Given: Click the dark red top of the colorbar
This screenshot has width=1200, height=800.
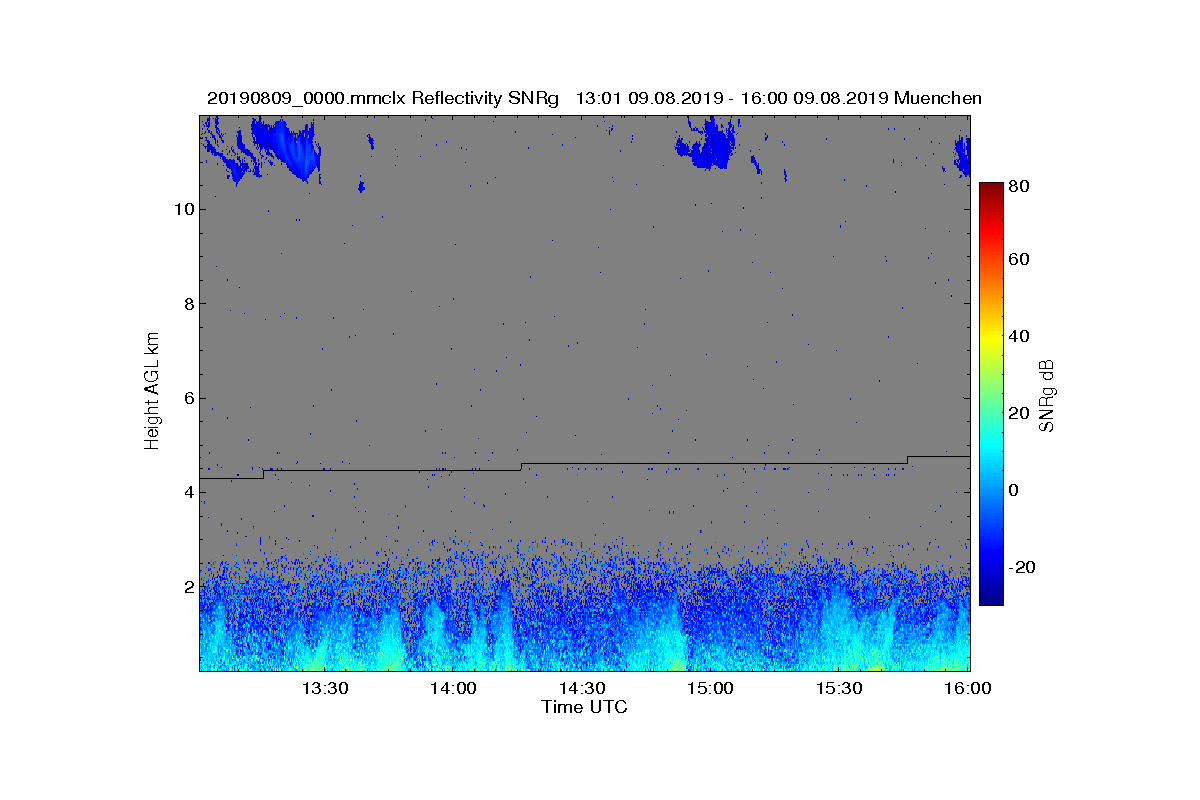Looking at the screenshot, I should [990, 190].
